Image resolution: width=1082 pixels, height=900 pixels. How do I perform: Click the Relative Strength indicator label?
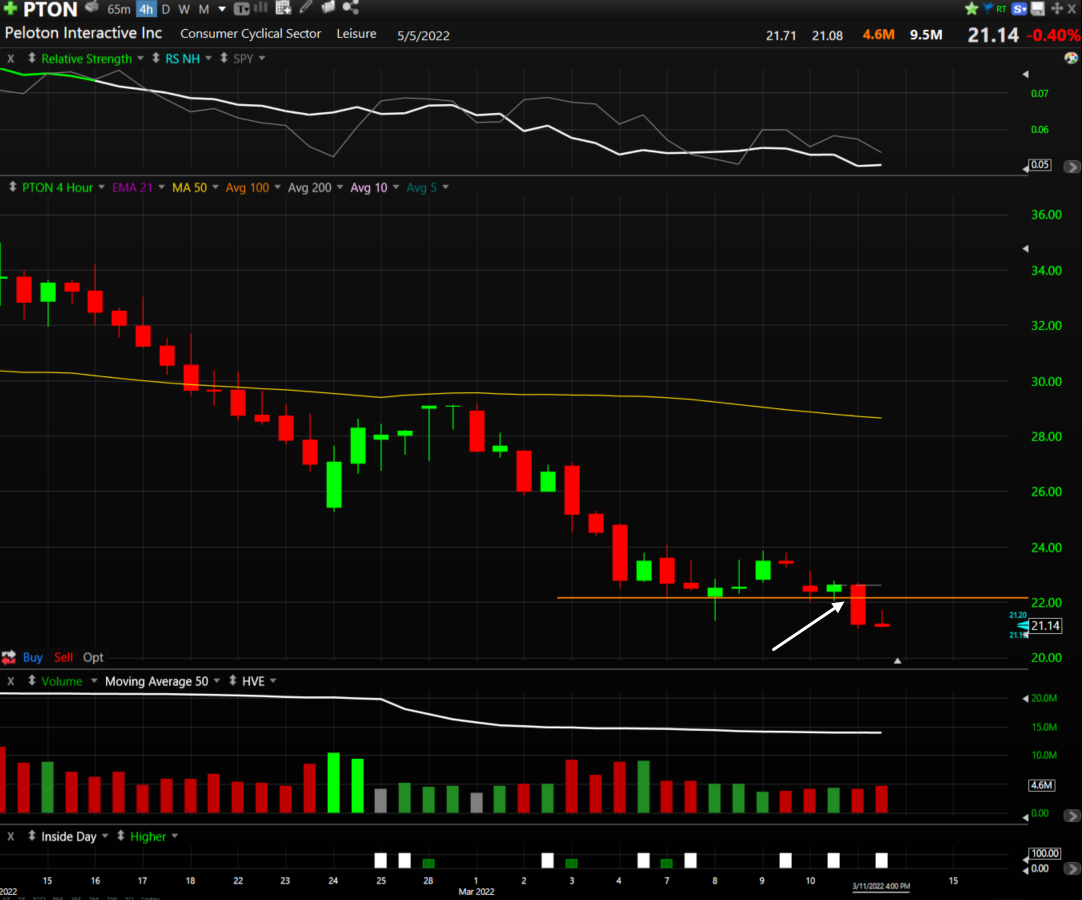click(86, 59)
